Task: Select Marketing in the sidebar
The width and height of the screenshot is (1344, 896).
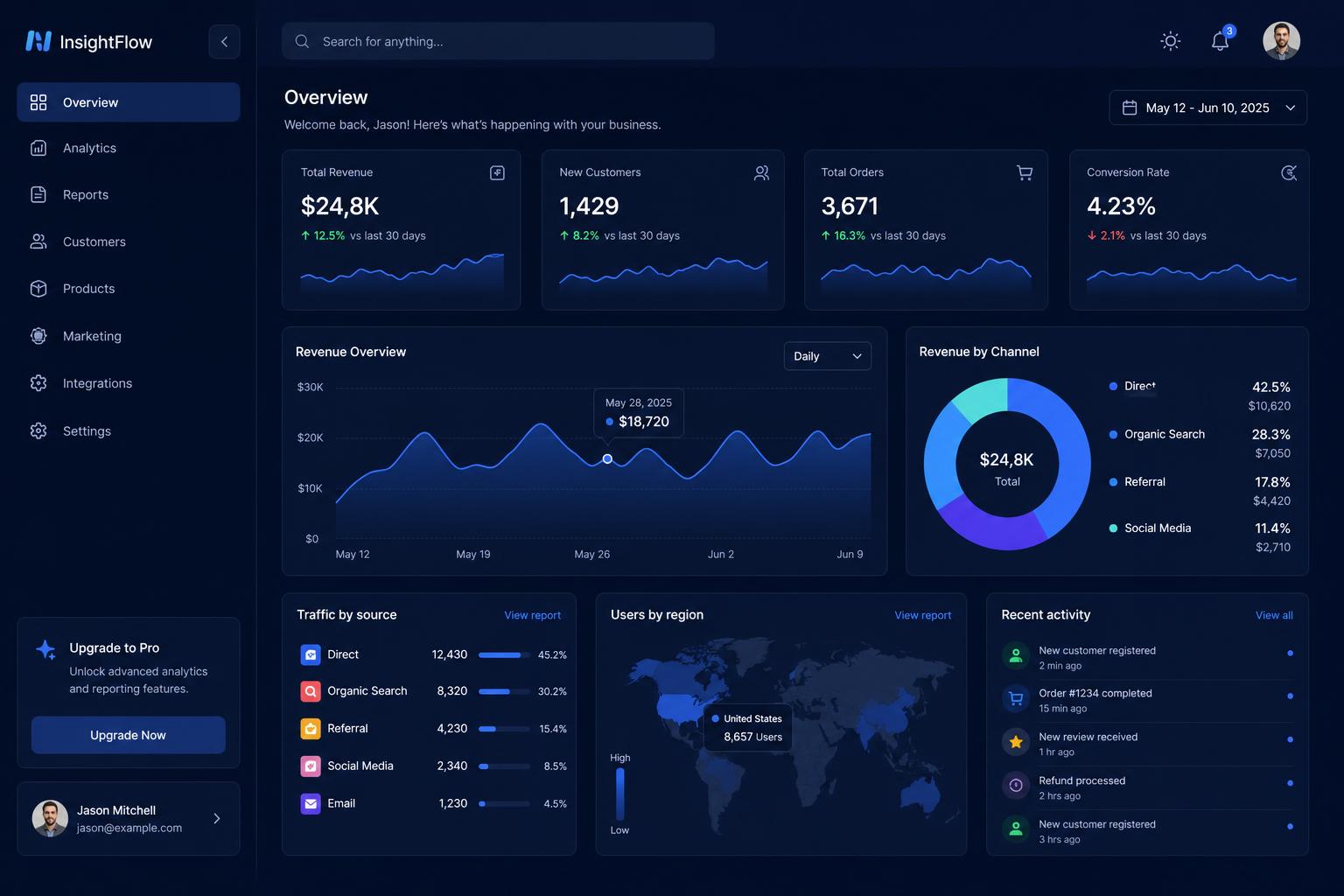Action: [x=128, y=336]
